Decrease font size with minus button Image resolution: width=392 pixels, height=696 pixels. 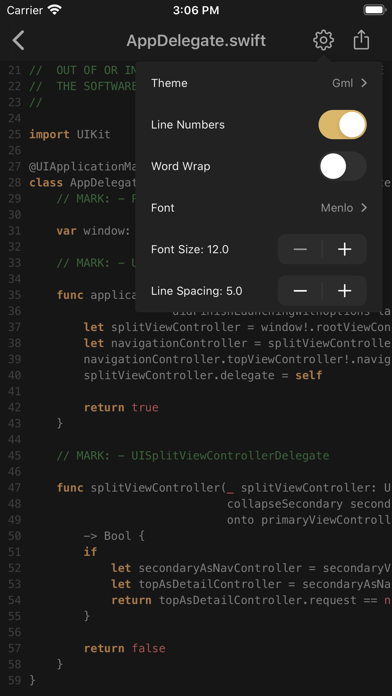300,249
